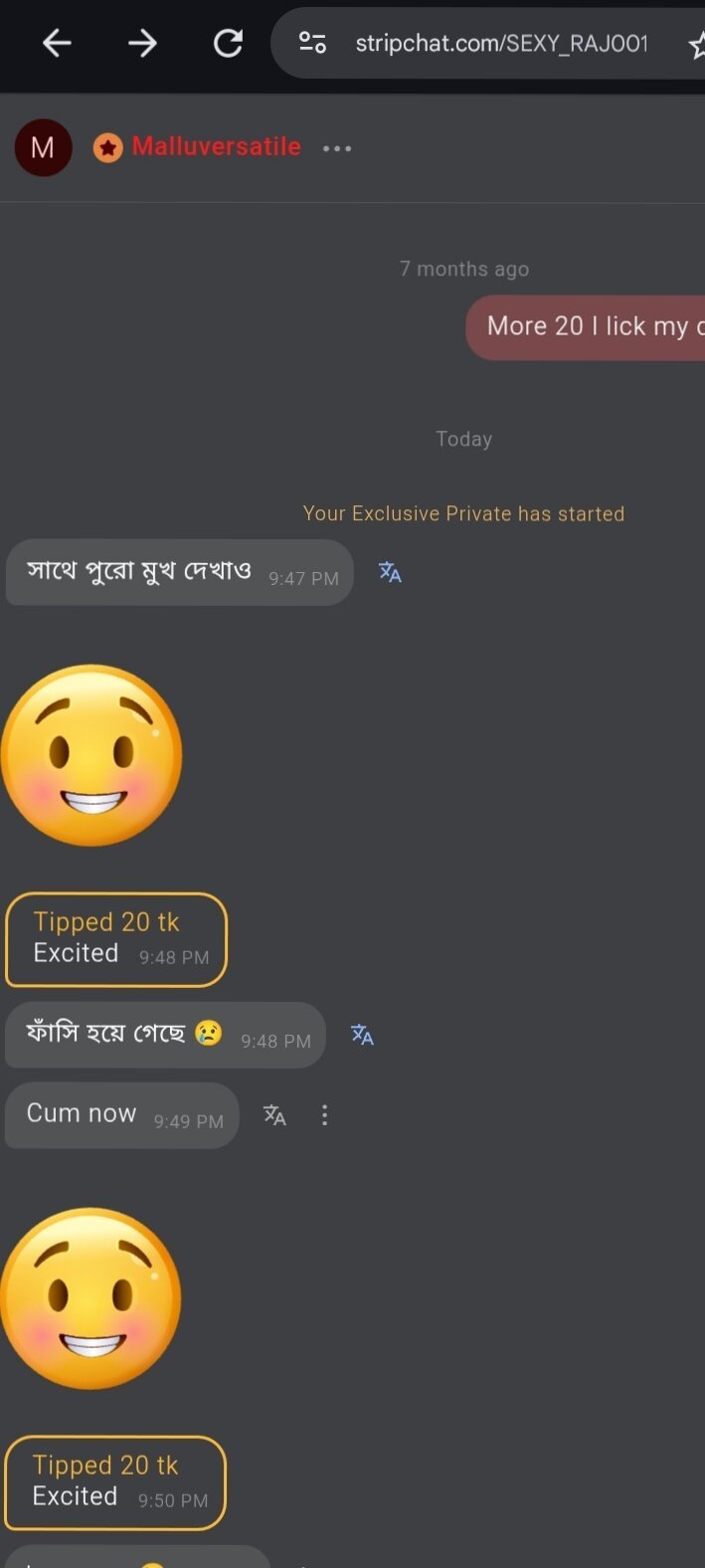Translate the 9:47 PM Bengali message
The height and width of the screenshot is (1568, 705).
click(390, 573)
